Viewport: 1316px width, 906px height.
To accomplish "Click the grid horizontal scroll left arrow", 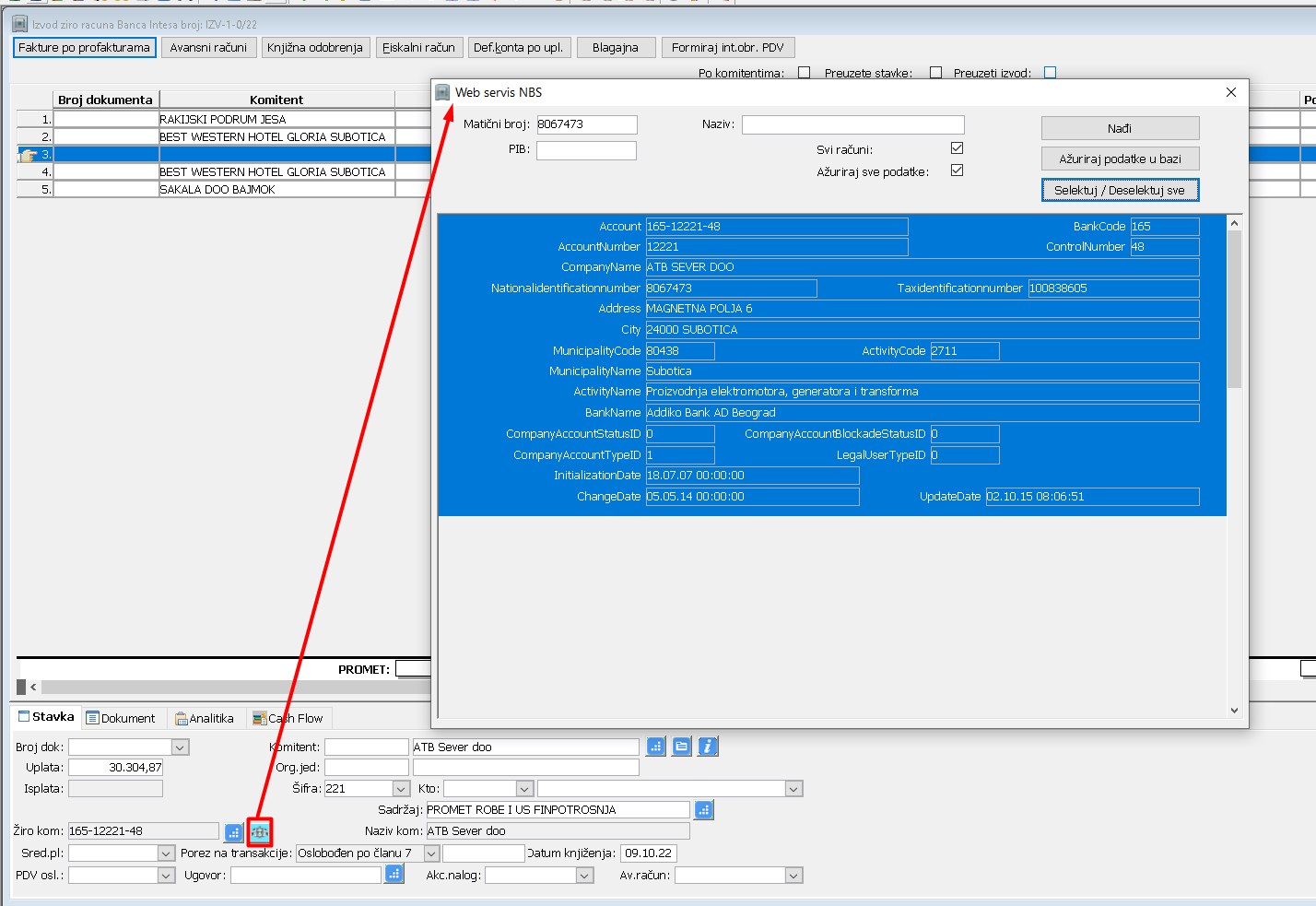I will (x=33, y=687).
